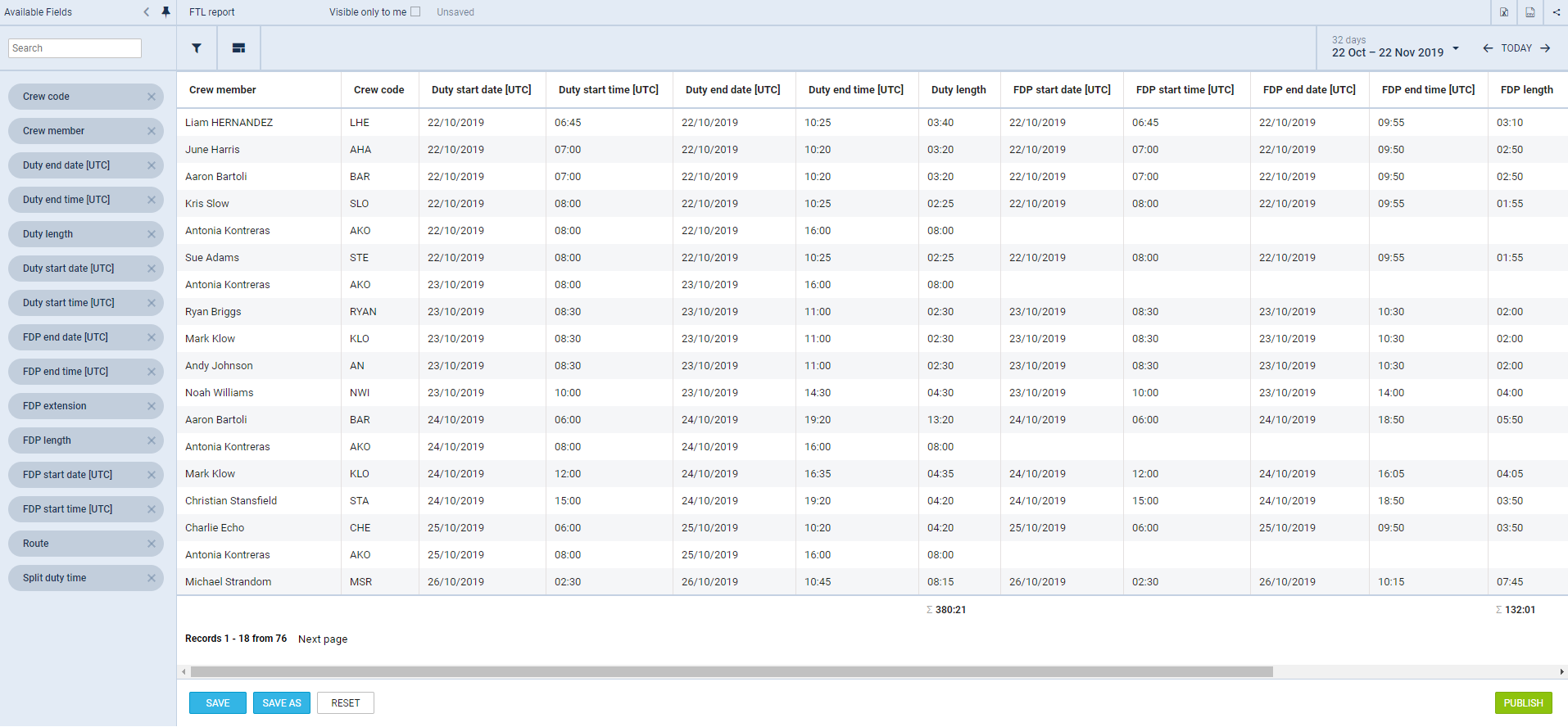The height and width of the screenshot is (727, 1568).
Task: Click the RESET button
Action: click(346, 703)
